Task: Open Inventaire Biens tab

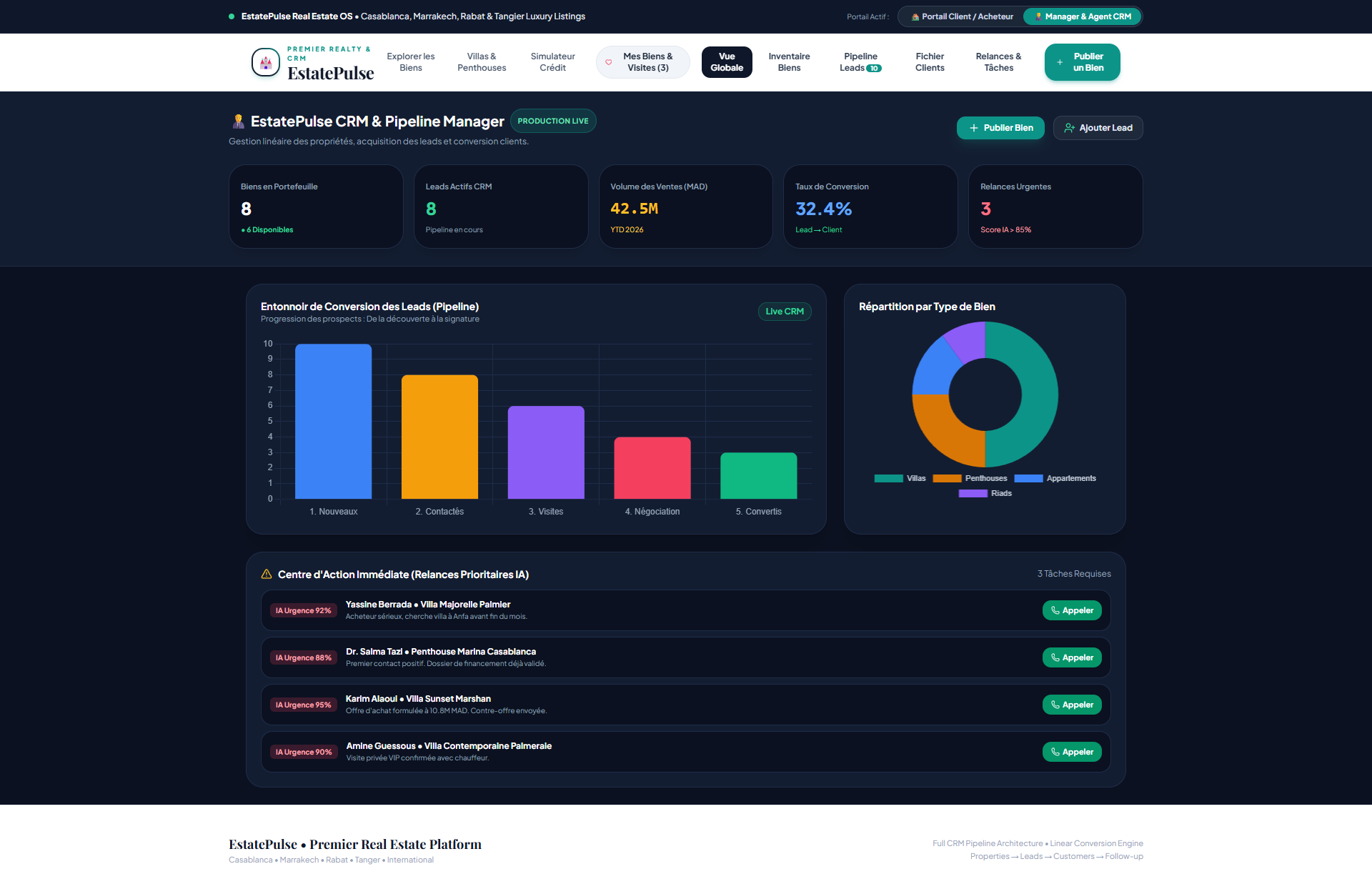Action: click(789, 62)
